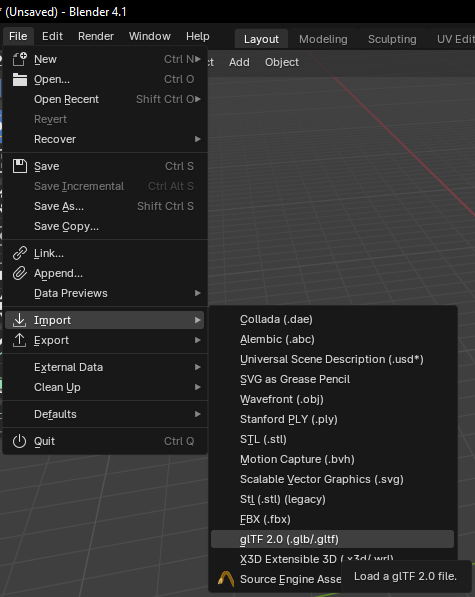Import Scalable Vector Graphics (.svg)

click(x=333, y=479)
